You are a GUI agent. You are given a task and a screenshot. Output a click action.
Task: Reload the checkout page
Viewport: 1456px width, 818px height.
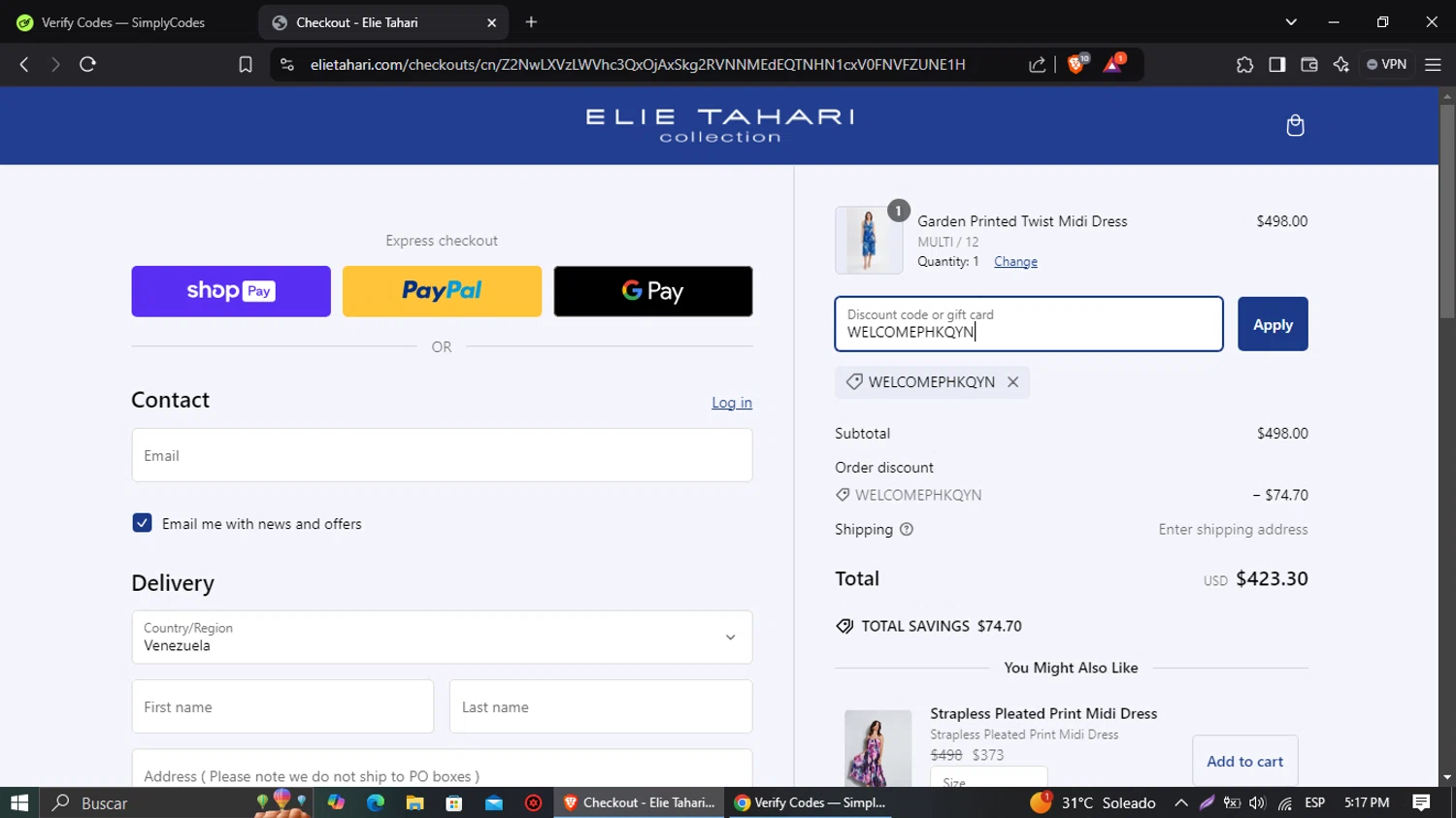(x=87, y=64)
